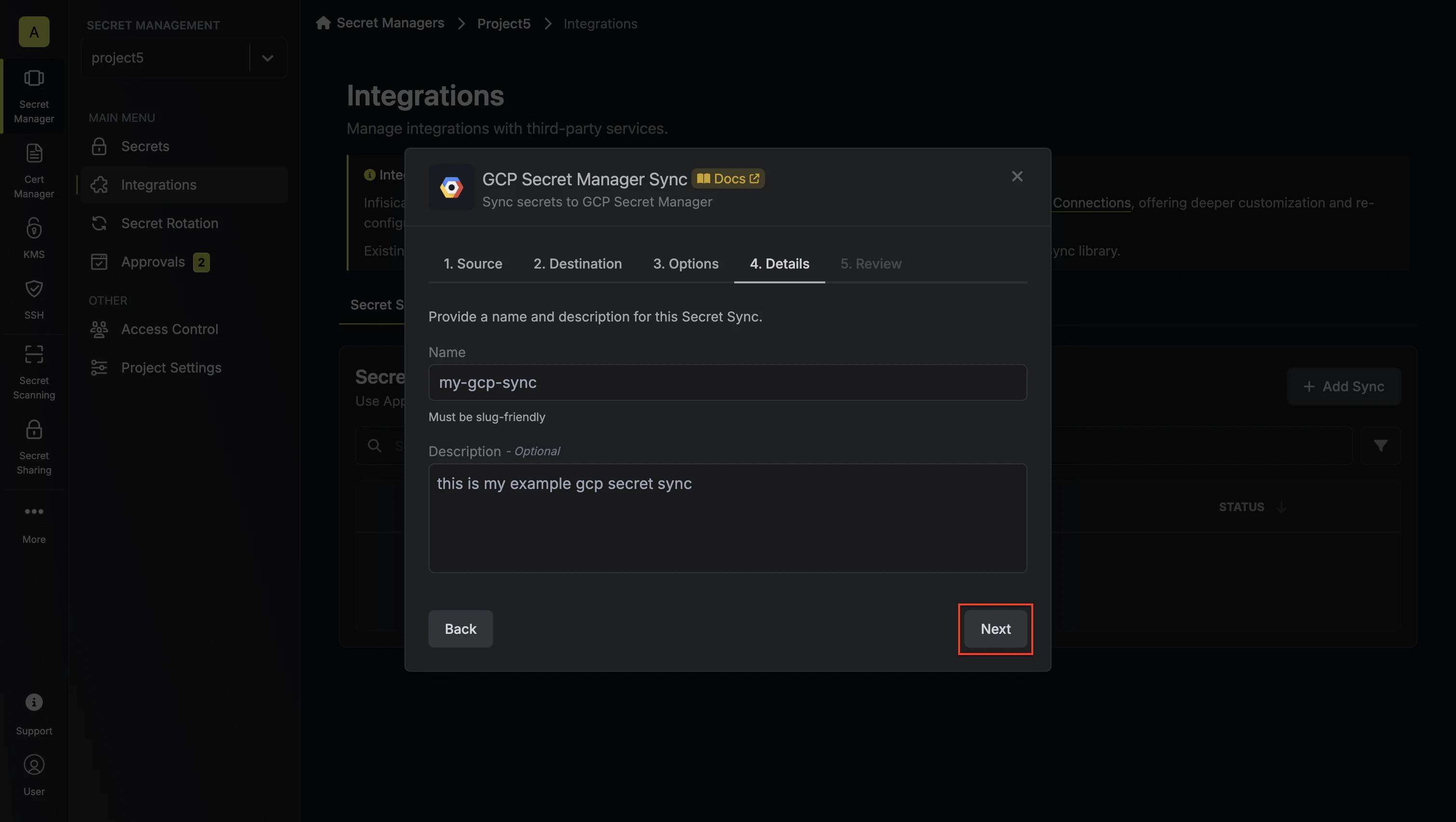The image size is (1456, 822).
Task: Open Secrets in the main menu
Action: 184,146
